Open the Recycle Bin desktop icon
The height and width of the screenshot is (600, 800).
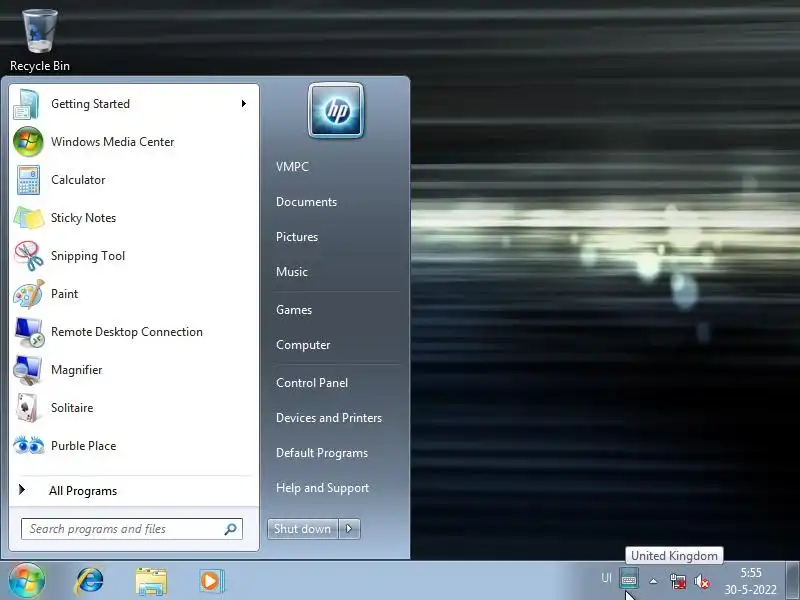[40, 40]
